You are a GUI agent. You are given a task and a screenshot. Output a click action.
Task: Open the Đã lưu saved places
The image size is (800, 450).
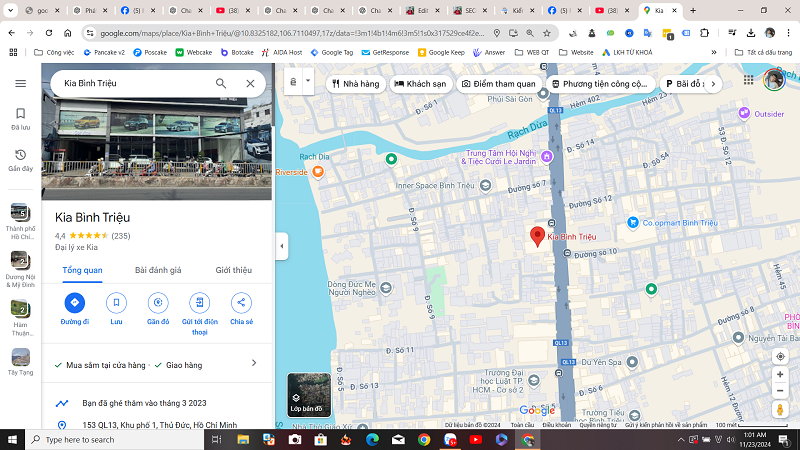[x=20, y=119]
